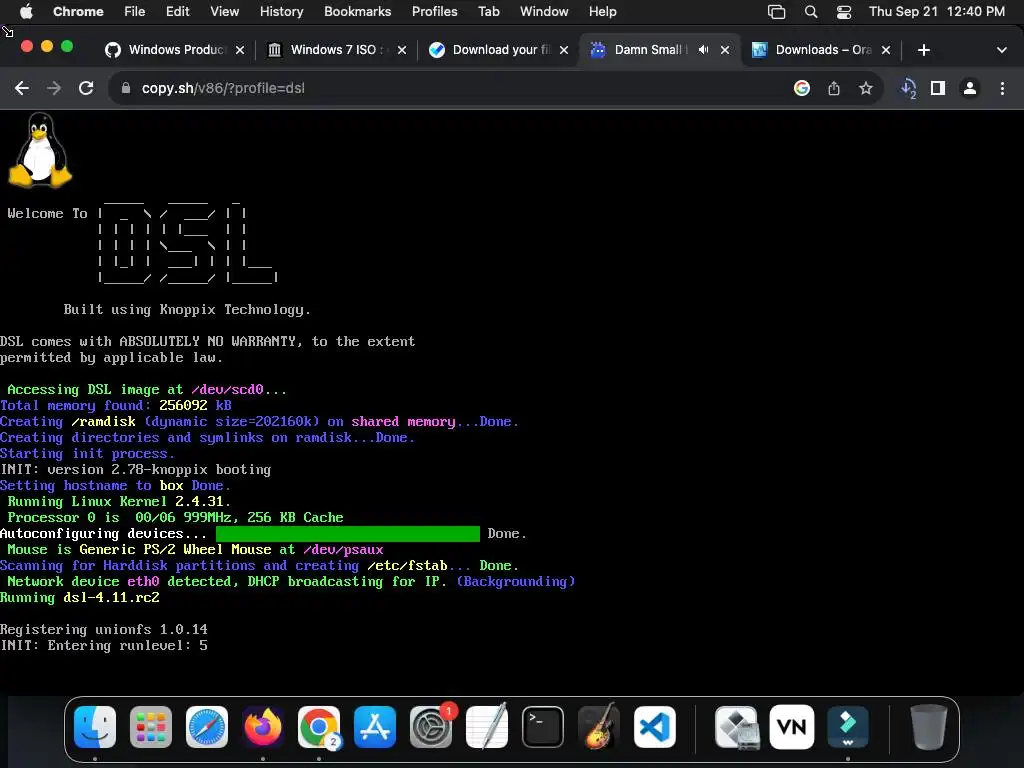Open the File menu
1024x768 pixels.
click(x=135, y=11)
